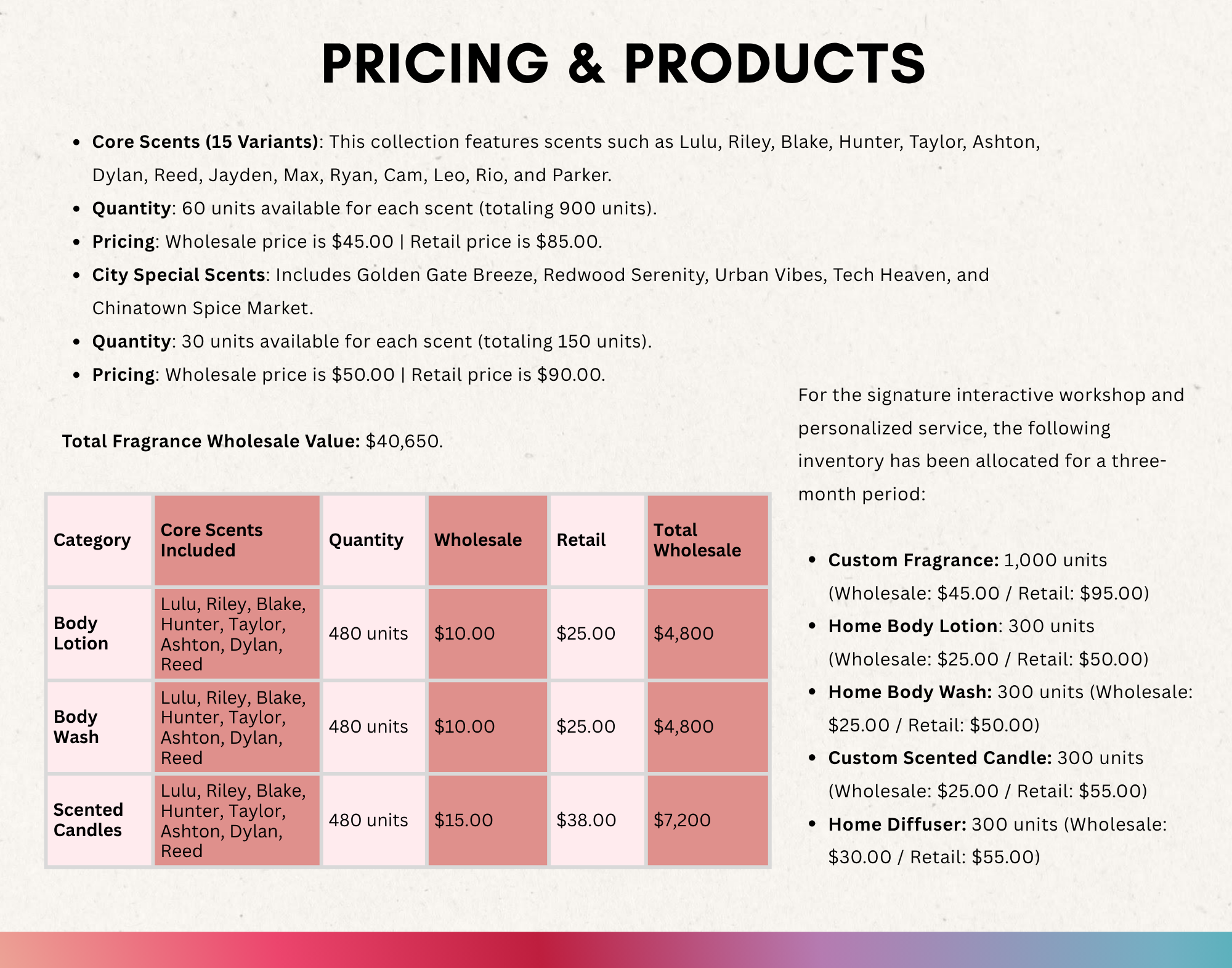This screenshot has width=1232, height=968.
Task: Select the Custom Scented Candle bullet item
Action: [x=988, y=775]
